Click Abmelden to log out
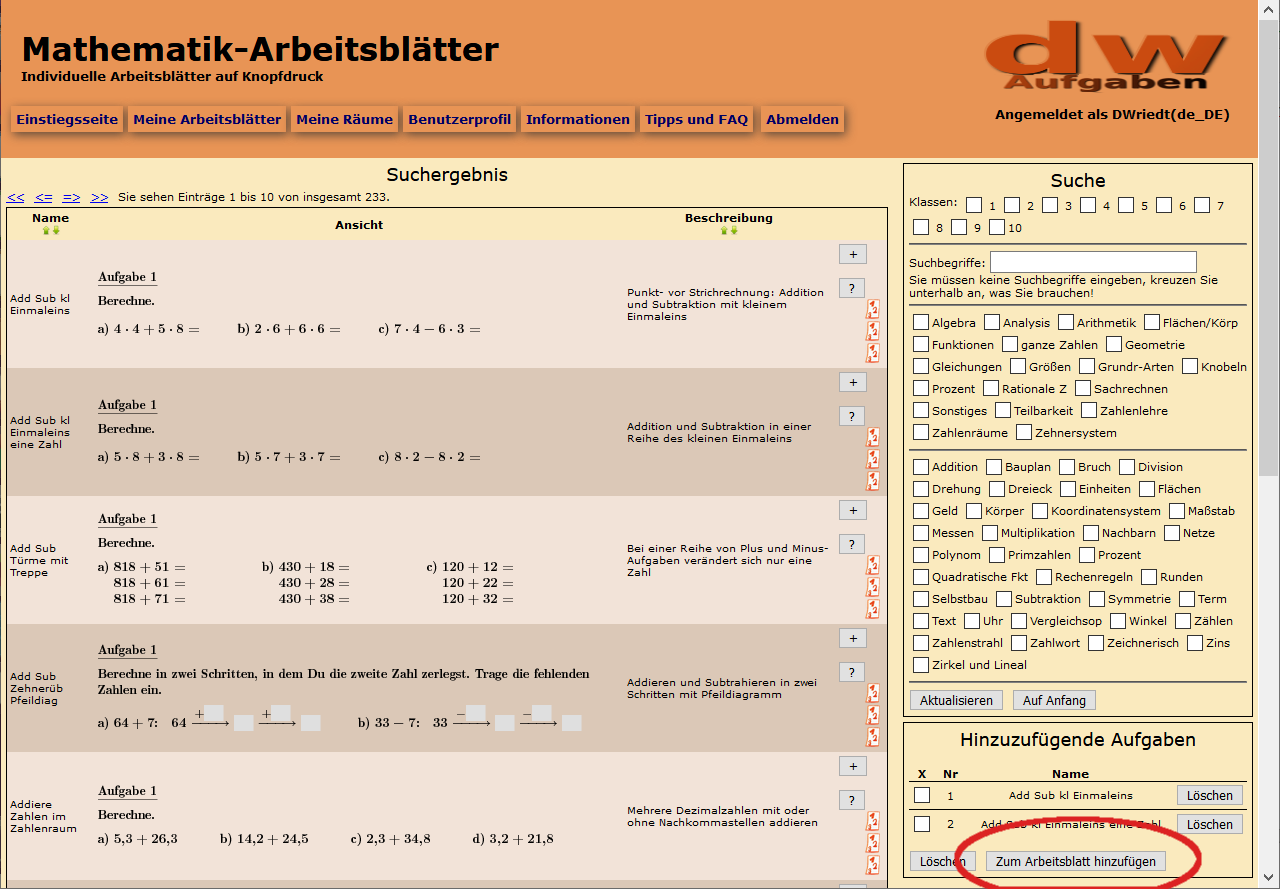Screen dimensions: 1280x889 (803, 119)
